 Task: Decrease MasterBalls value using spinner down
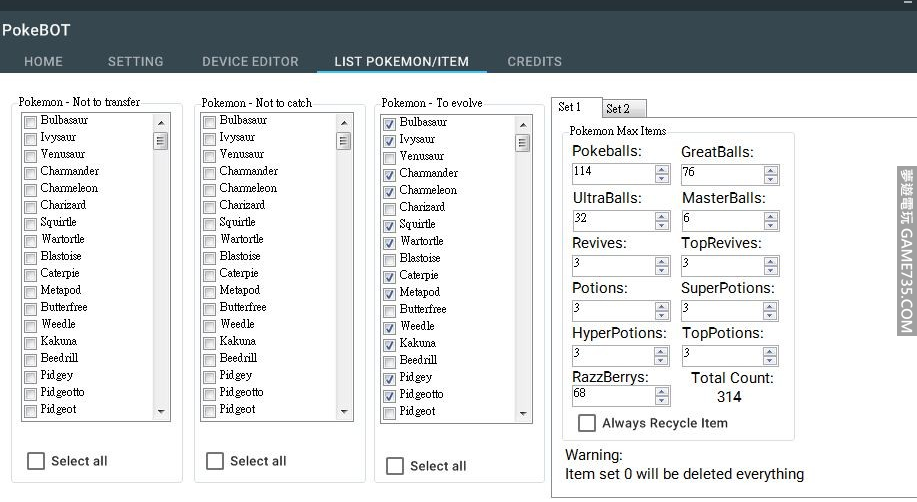point(770,225)
